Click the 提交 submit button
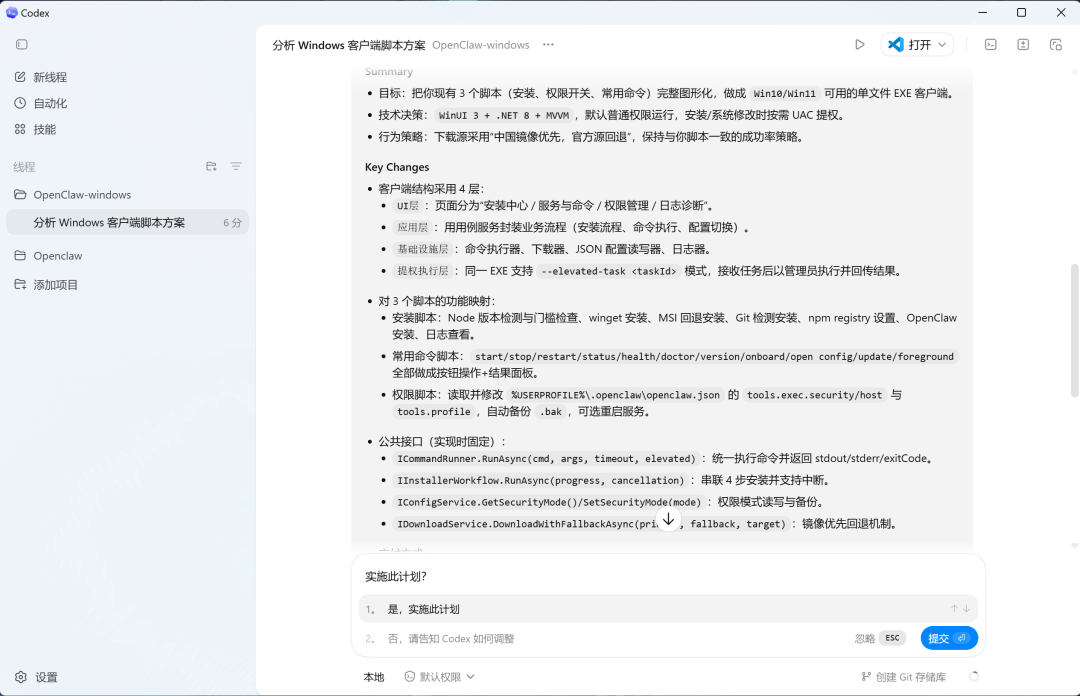 pos(948,637)
